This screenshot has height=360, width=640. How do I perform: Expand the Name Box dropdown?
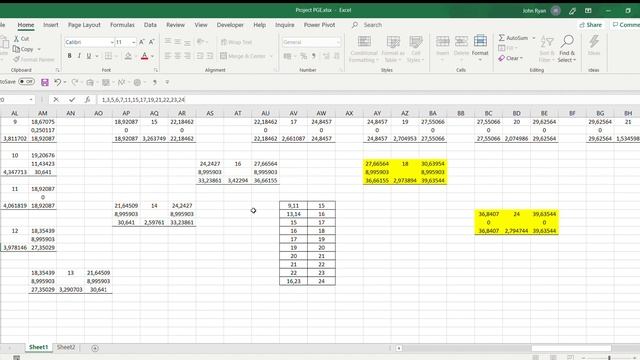[x=31, y=100]
